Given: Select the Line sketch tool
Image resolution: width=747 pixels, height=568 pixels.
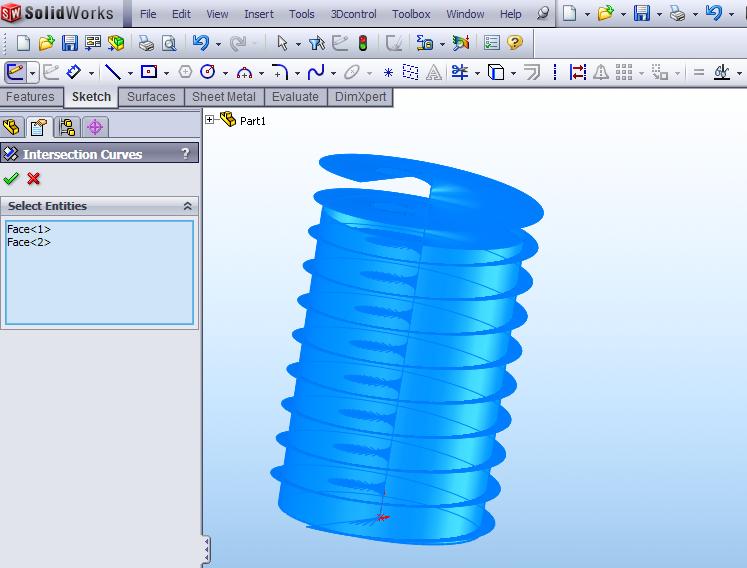Looking at the screenshot, I should [x=112, y=72].
